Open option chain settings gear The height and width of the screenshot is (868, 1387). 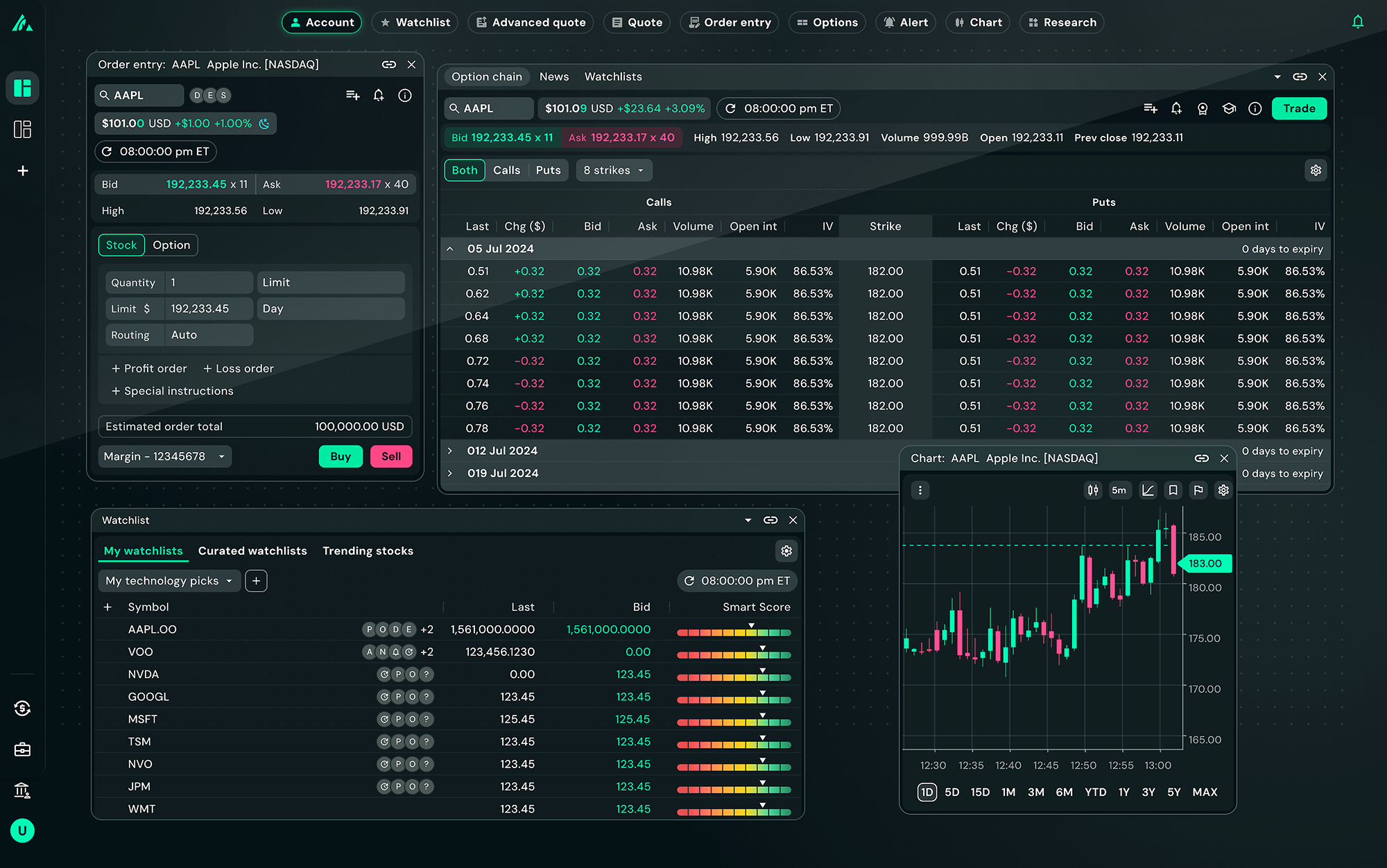tap(1316, 171)
